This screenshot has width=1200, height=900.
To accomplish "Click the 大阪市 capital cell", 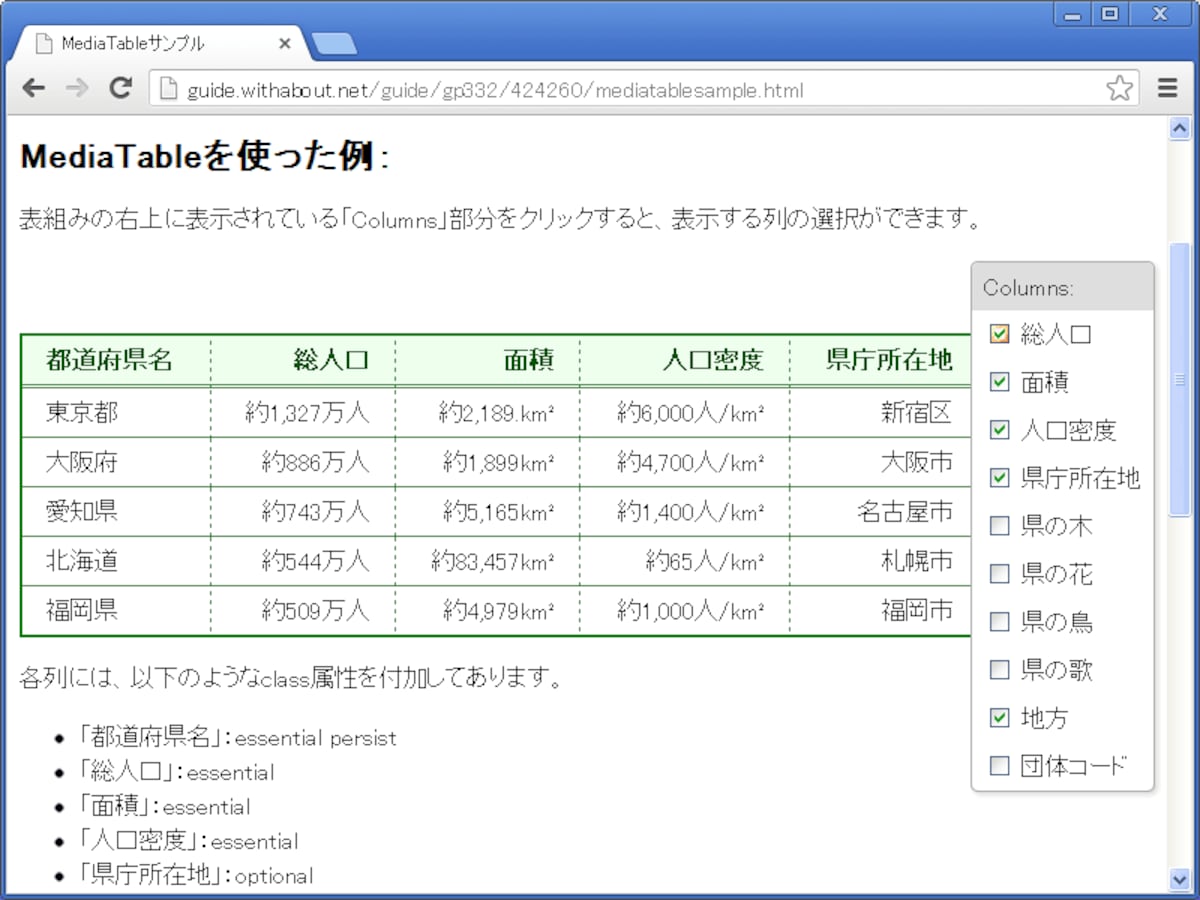I will 880,462.
